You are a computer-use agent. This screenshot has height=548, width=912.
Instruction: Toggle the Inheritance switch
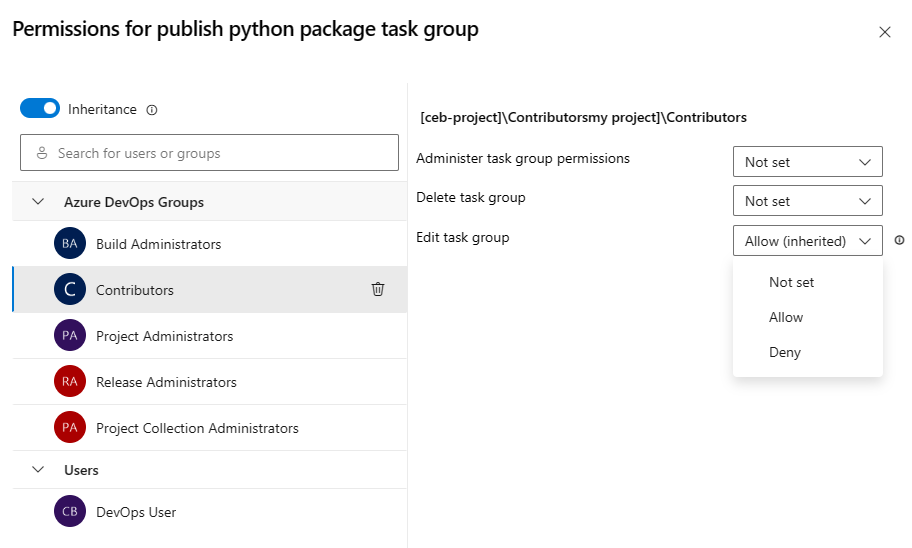40,108
